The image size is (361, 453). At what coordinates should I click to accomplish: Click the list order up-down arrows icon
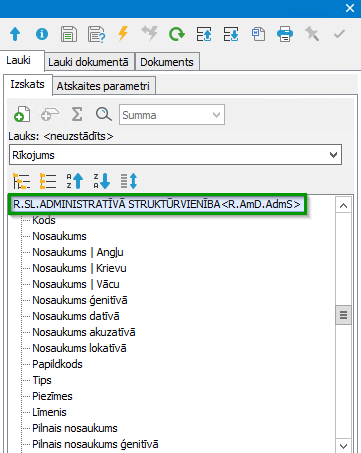click(129, 181)
